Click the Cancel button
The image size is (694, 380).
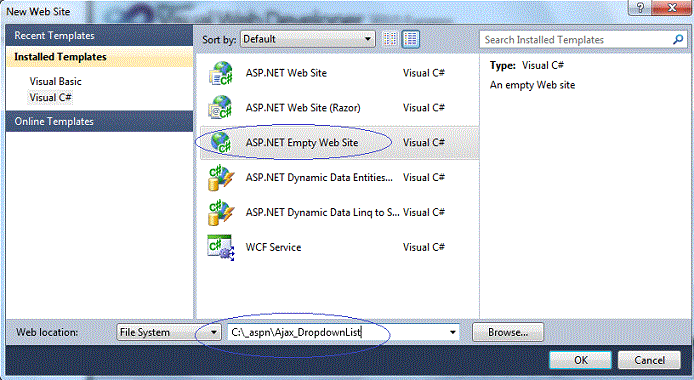click(649, 360)
